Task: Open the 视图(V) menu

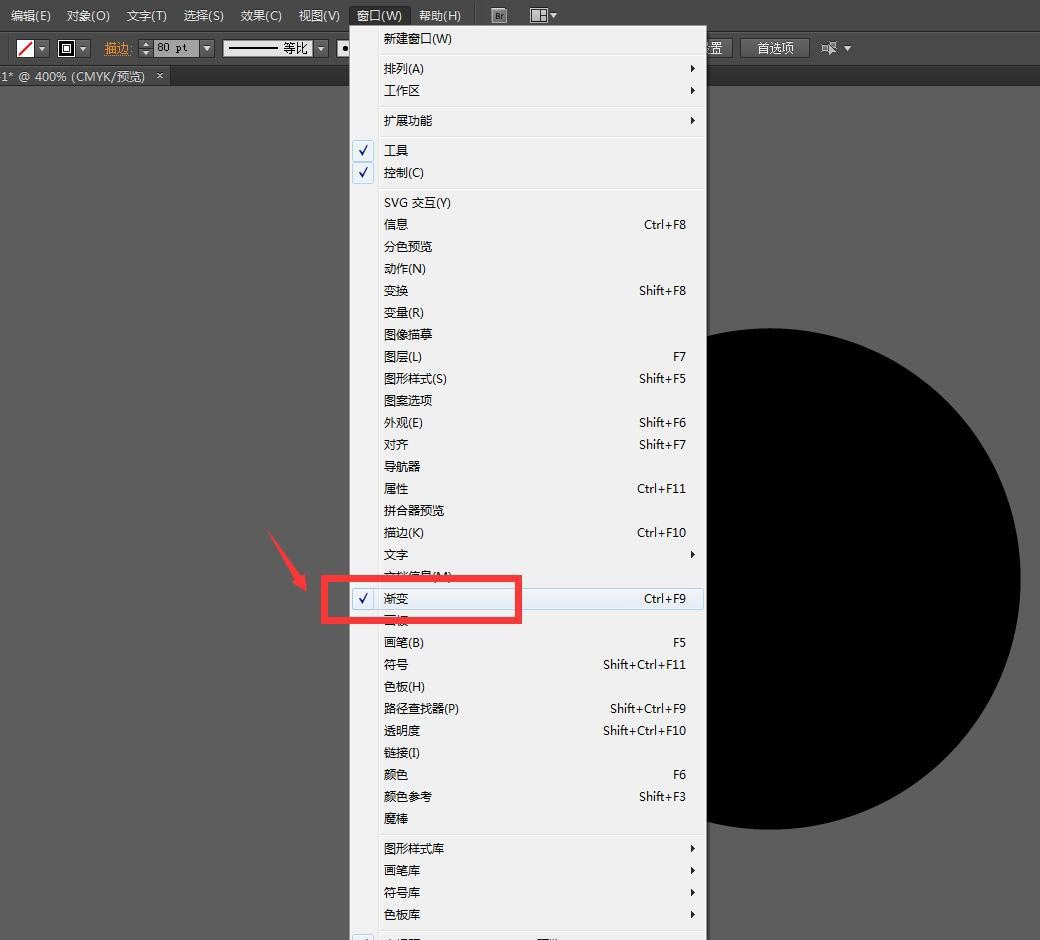Action: (x=319, y=15)
